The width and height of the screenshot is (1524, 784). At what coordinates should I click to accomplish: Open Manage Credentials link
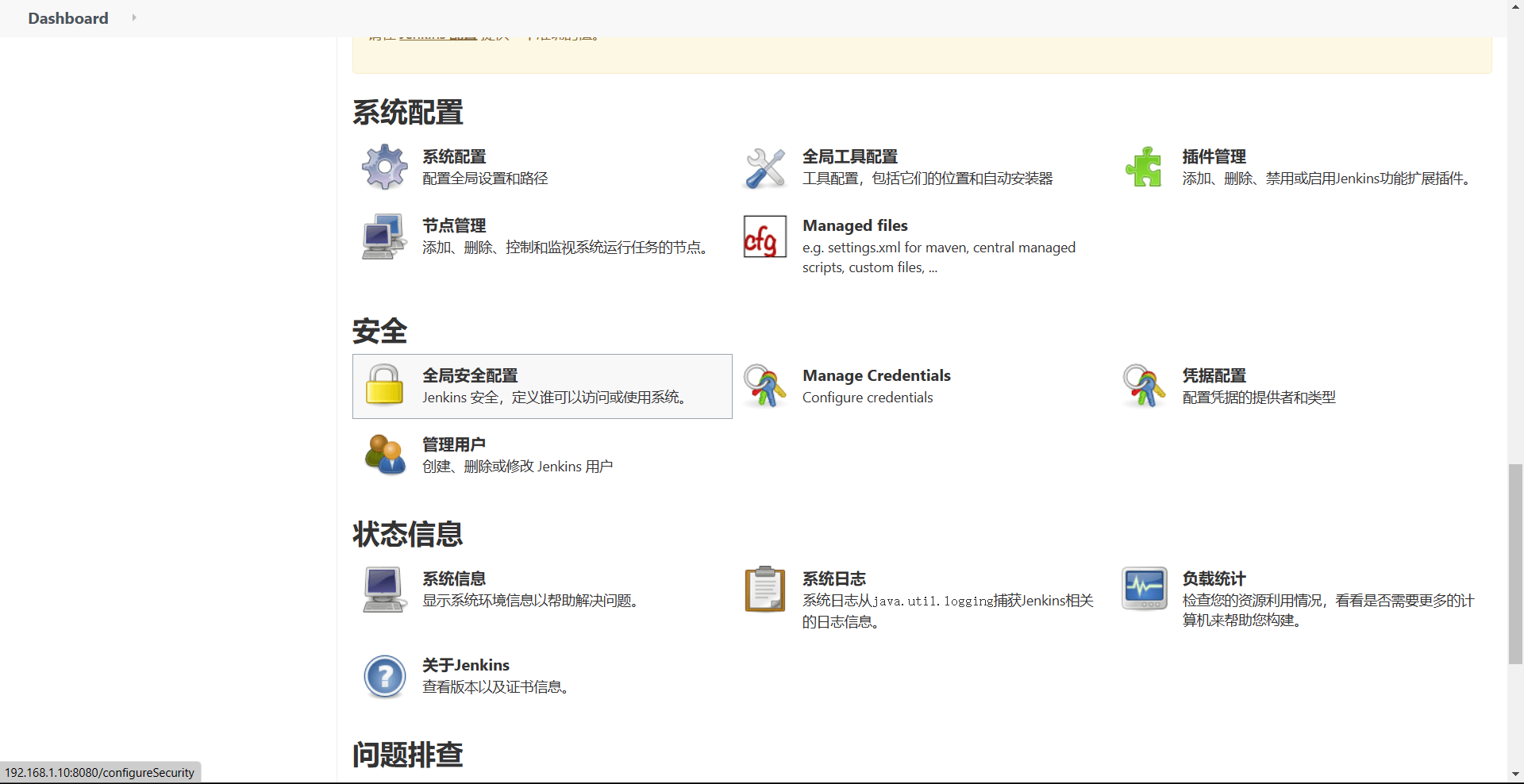(876, 375)
